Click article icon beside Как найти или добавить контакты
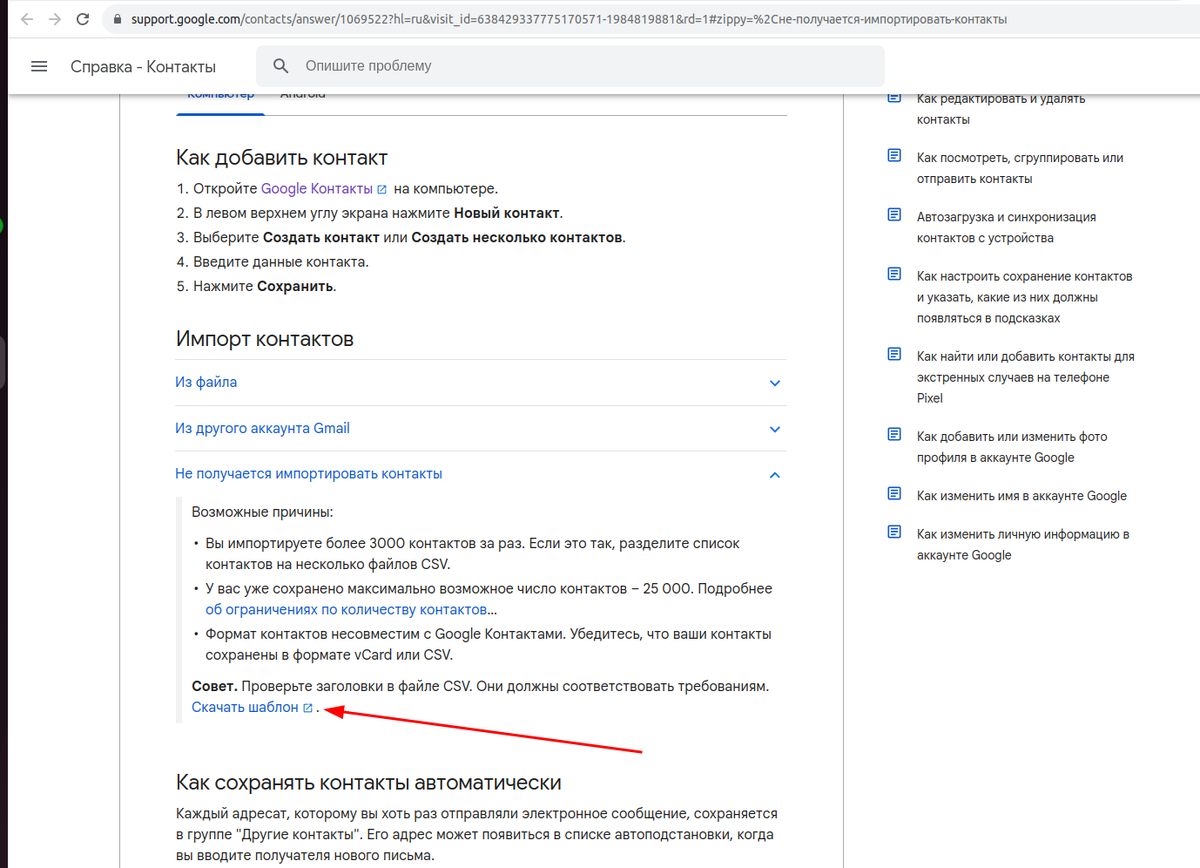This screenshot has height=868, width=1200. pos(893,355)
